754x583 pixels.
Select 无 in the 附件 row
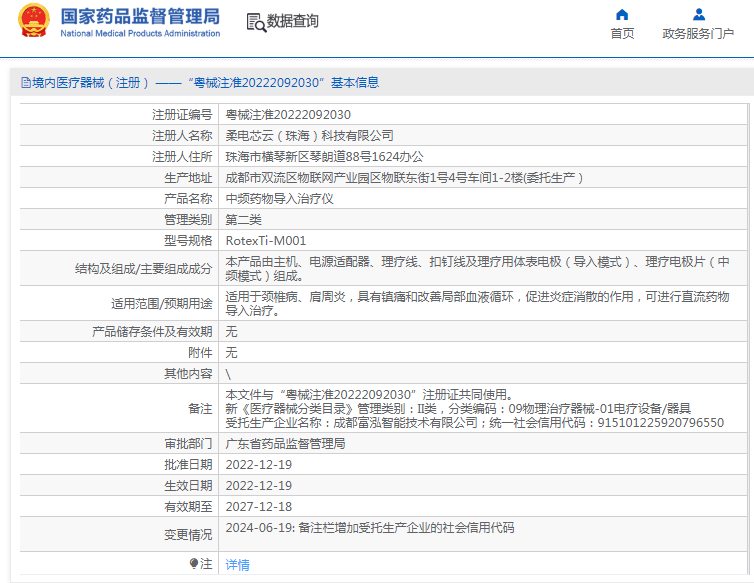coord(231,353)
